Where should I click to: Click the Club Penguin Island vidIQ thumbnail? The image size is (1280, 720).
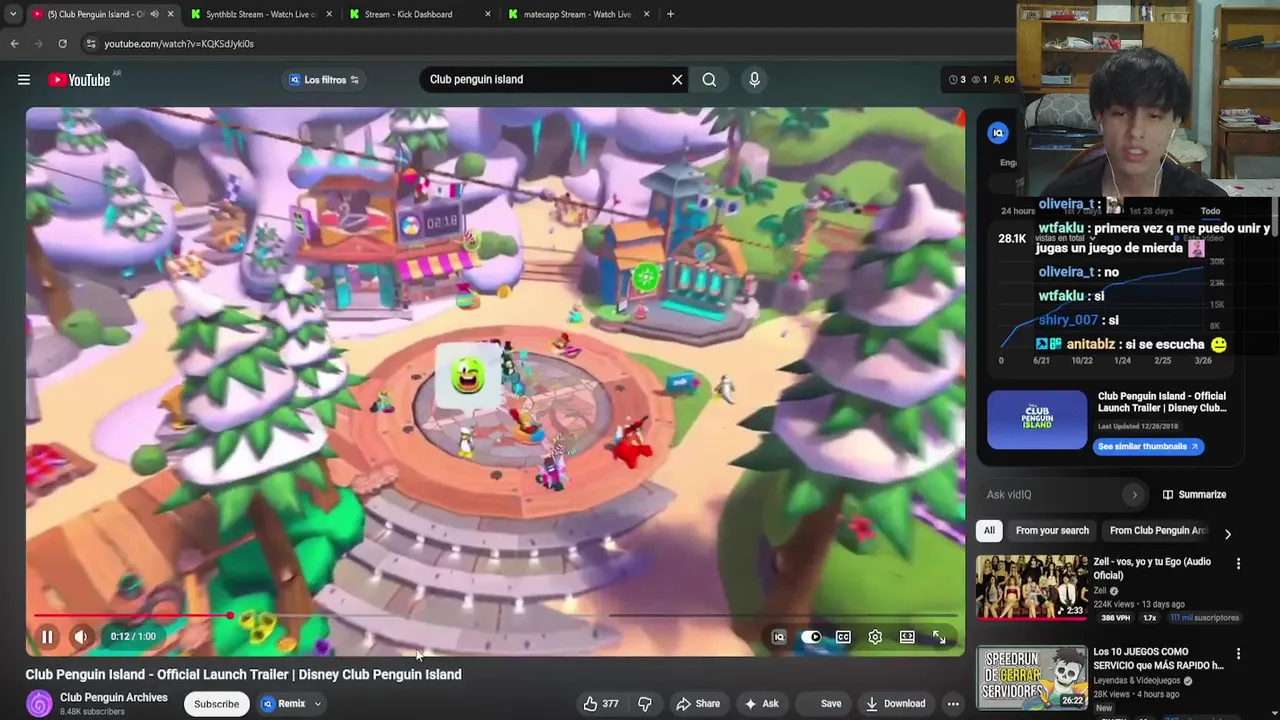pyautogui.click(x=1037, y=420)
